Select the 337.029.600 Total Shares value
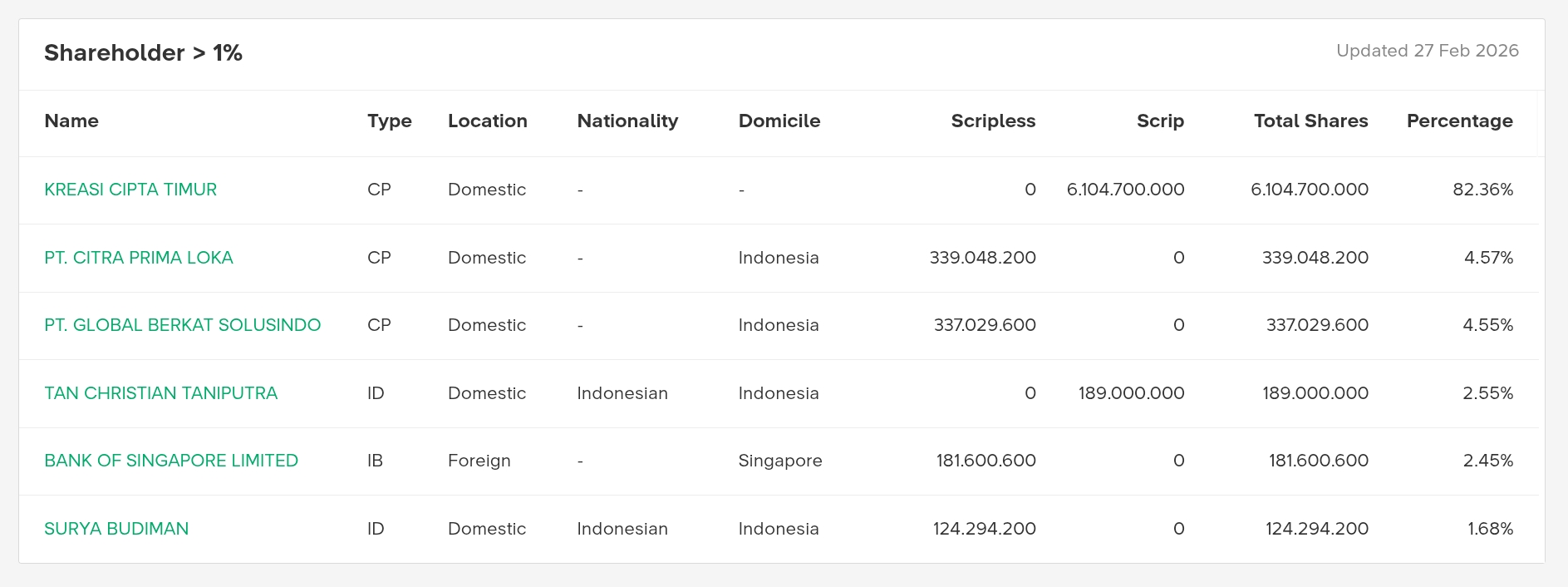The width and height of the screenshot is (1568, 587). tap(1317, 325)
